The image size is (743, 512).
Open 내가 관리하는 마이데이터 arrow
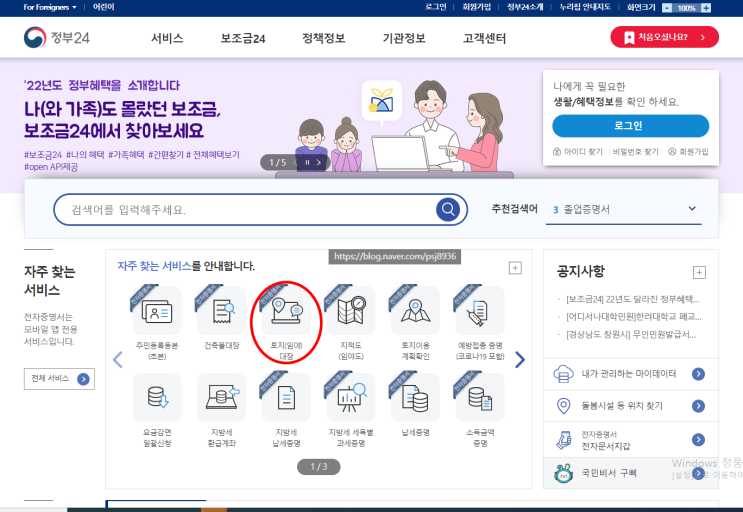[x=698, y=374]
